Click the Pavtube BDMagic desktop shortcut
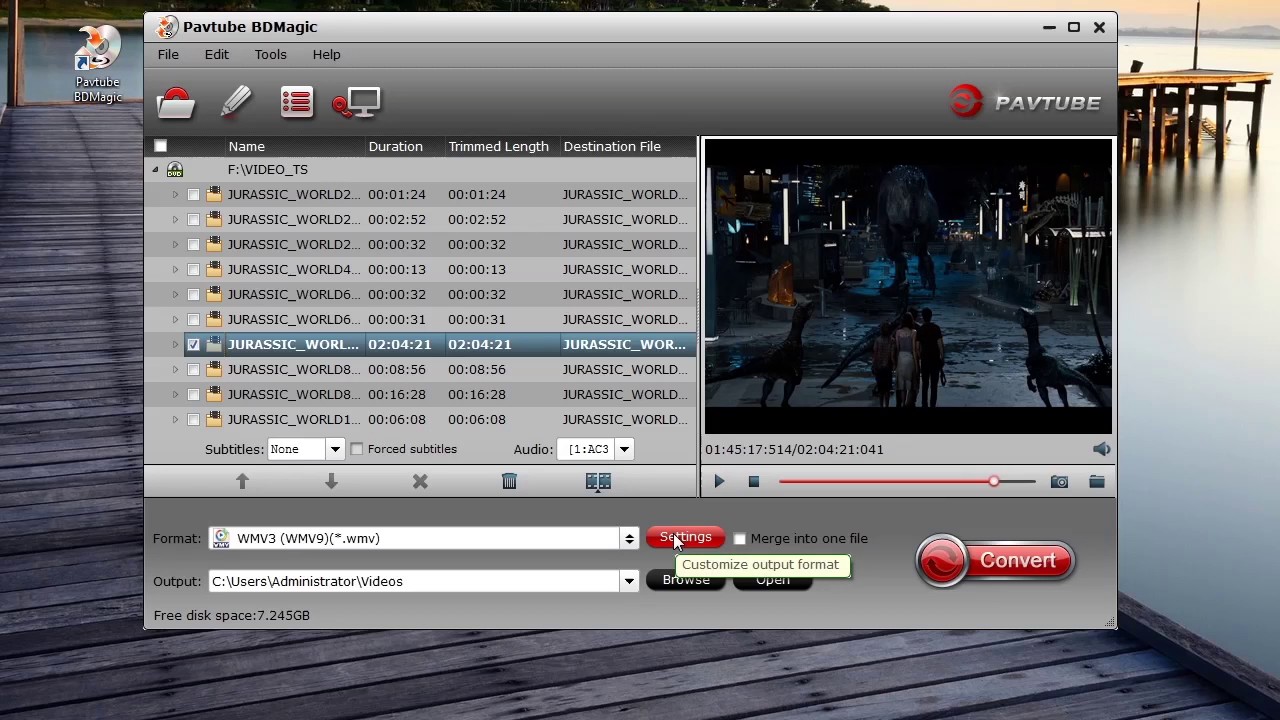 [98, 64]
